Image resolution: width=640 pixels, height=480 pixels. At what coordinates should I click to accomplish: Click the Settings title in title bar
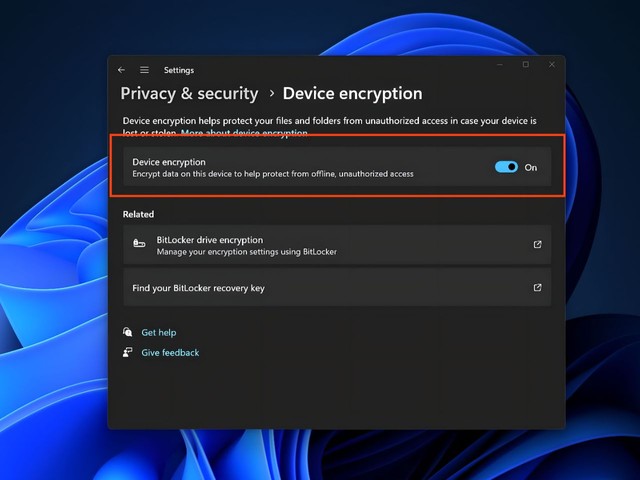click(179, 70)
